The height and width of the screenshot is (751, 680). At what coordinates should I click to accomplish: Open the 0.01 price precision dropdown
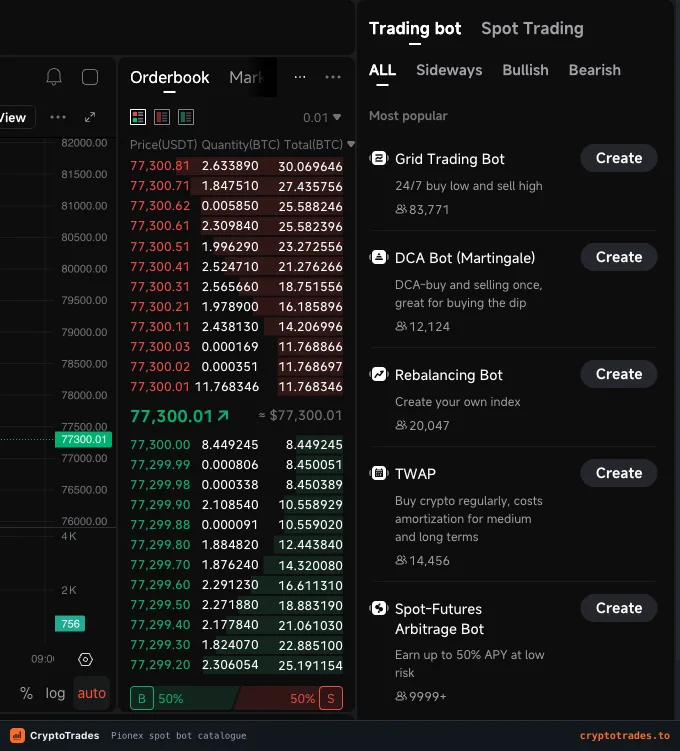322,117
